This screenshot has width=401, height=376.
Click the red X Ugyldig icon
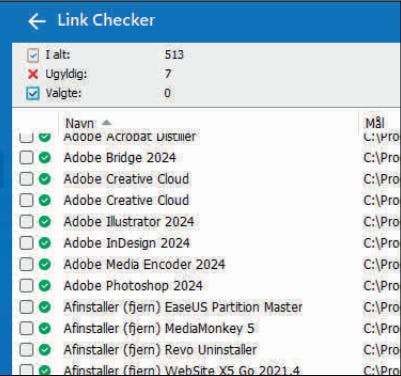(x=33, y=74)
